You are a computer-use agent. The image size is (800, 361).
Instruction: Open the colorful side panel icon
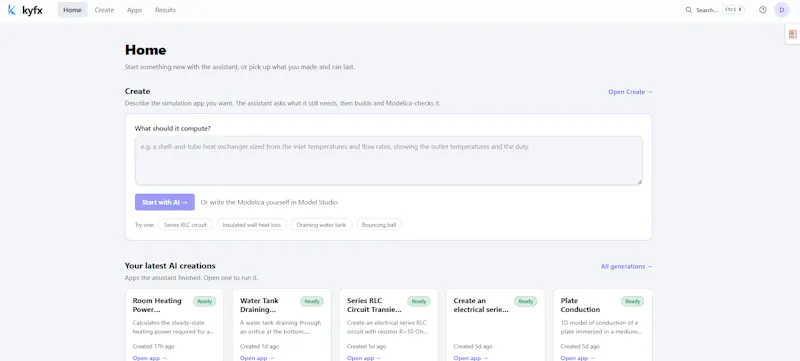[792, 34]
